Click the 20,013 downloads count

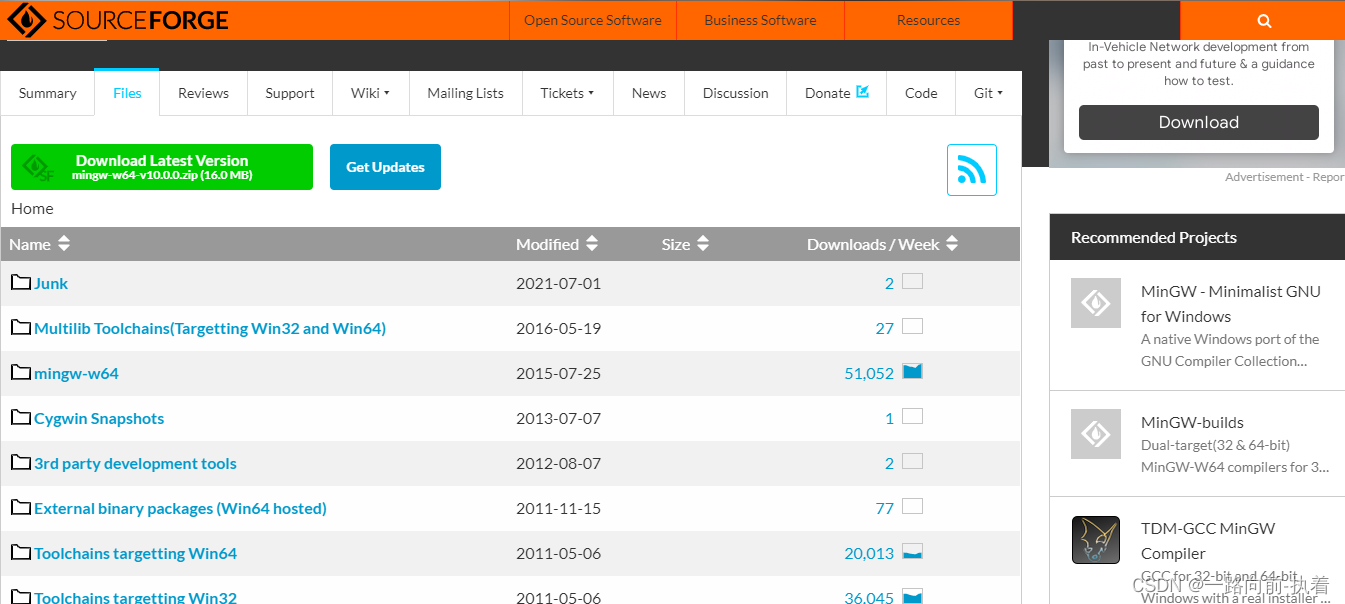click(x=869, y=553)
